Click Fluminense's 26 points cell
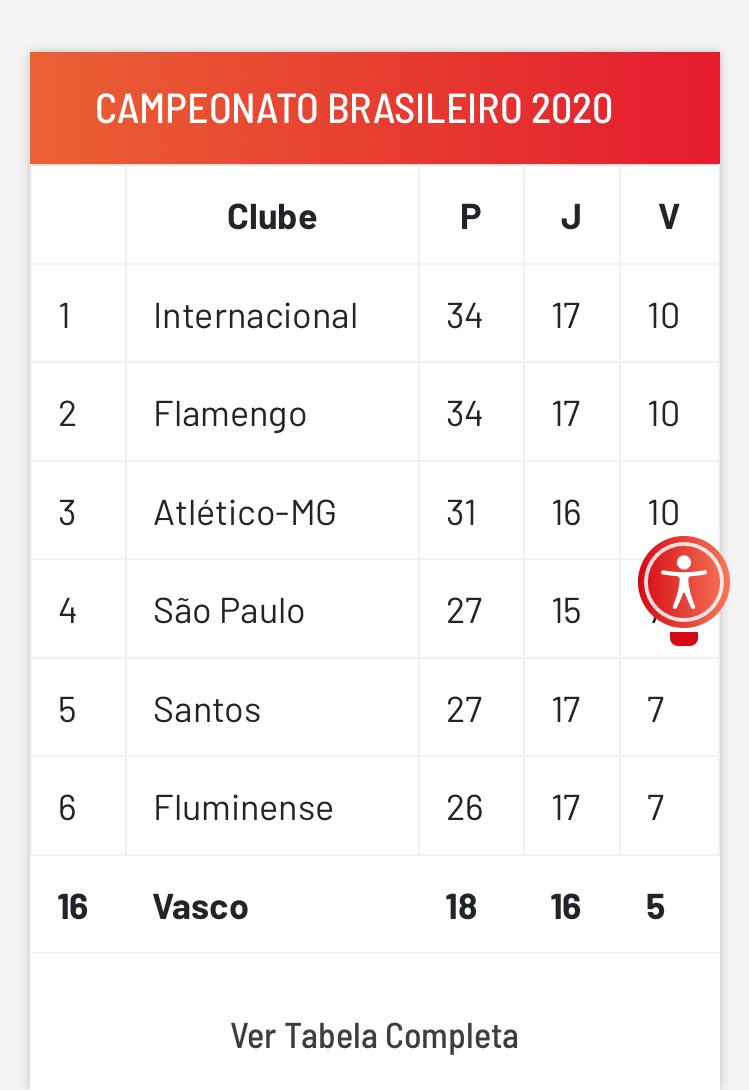Image resolution: width=749 pixels, height=1090 pixels. click(465, 808)
